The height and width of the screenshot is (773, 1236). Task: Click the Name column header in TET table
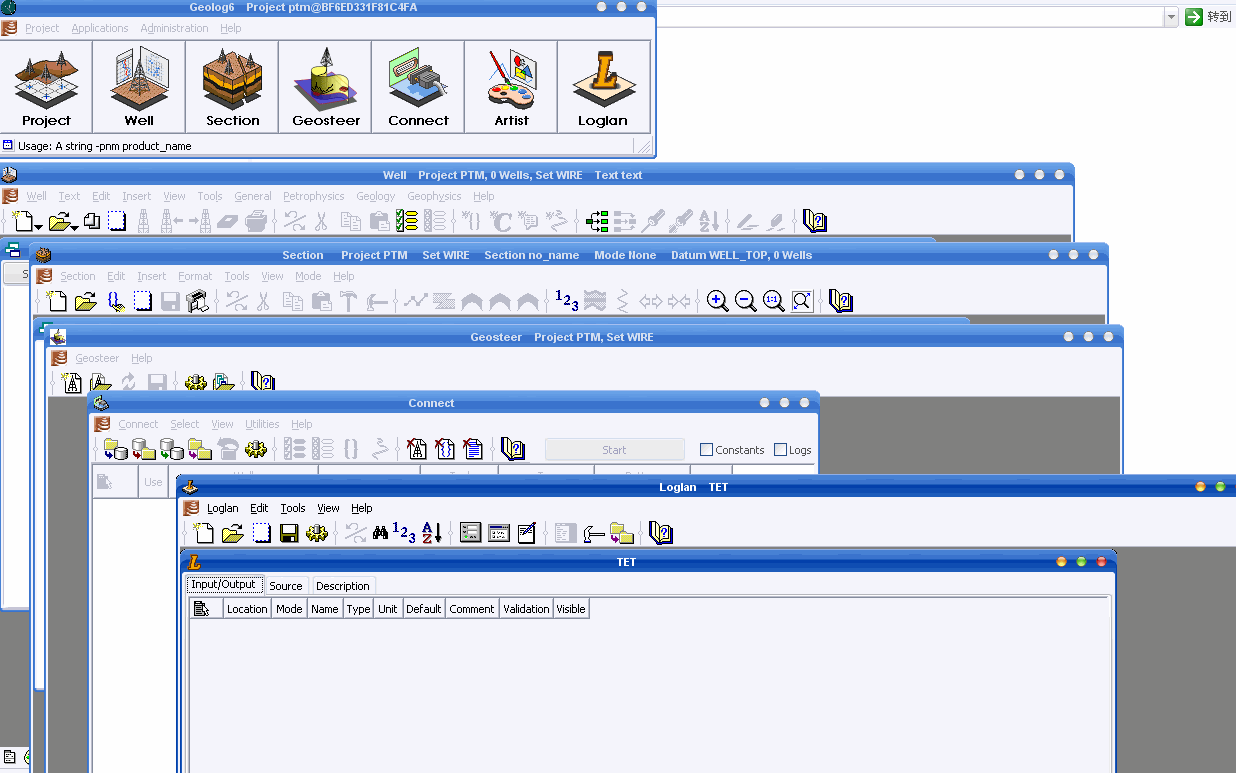click(325, 609)
